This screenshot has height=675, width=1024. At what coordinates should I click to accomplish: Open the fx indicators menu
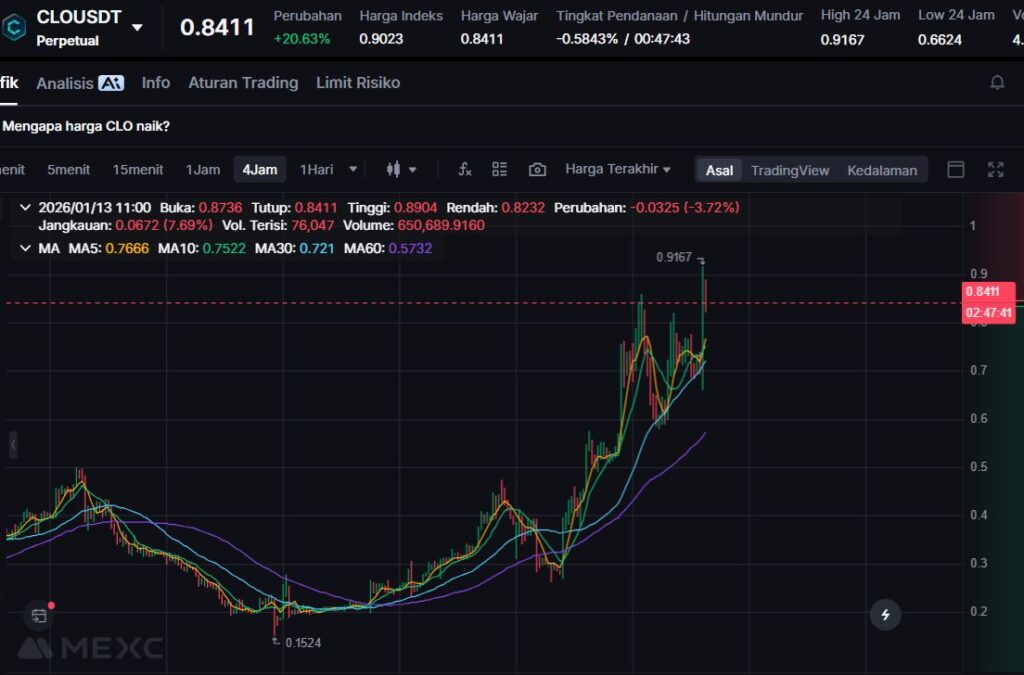click(465, 170)
